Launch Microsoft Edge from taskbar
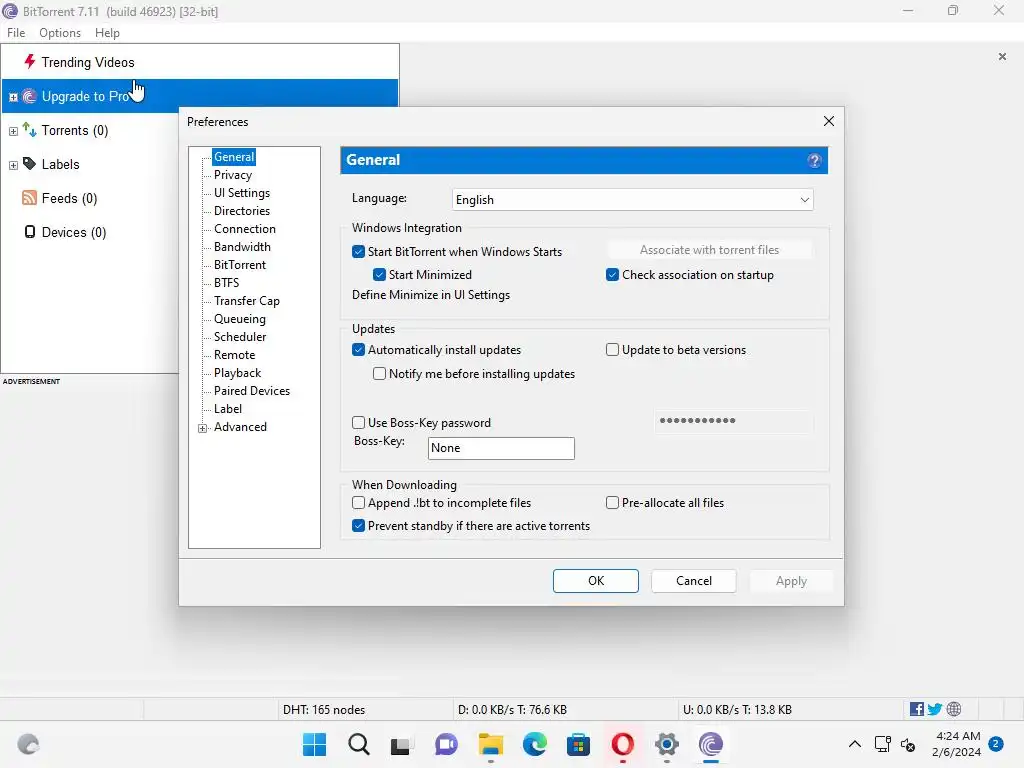Viewport: 1024px width, 768px height. pos(534,744)
